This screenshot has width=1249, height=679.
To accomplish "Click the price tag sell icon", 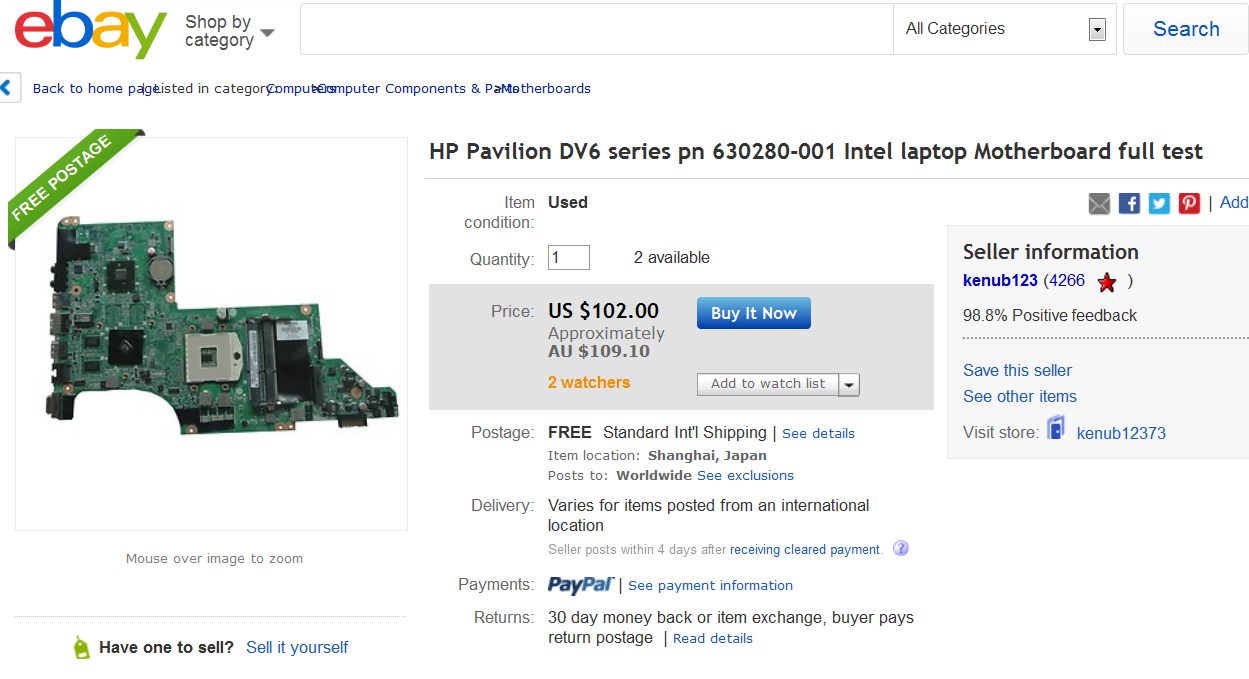I will (81, 647).
